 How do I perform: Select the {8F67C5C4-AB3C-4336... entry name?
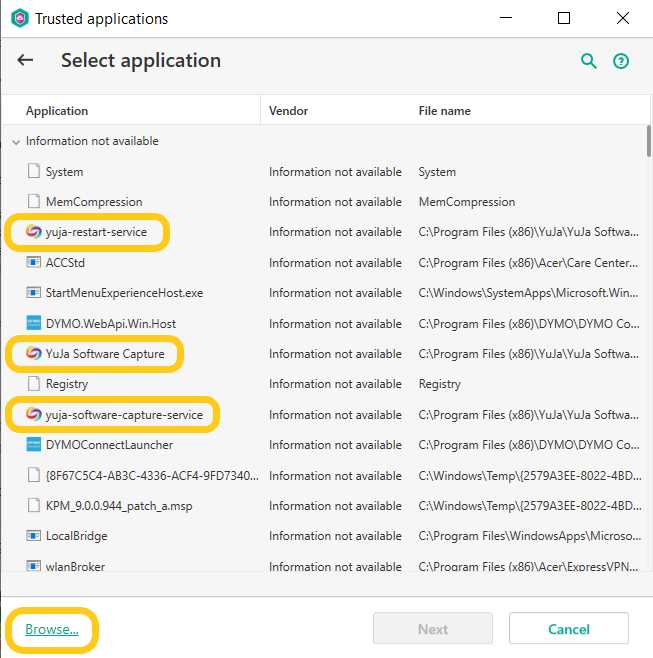(x=152, y=475)
